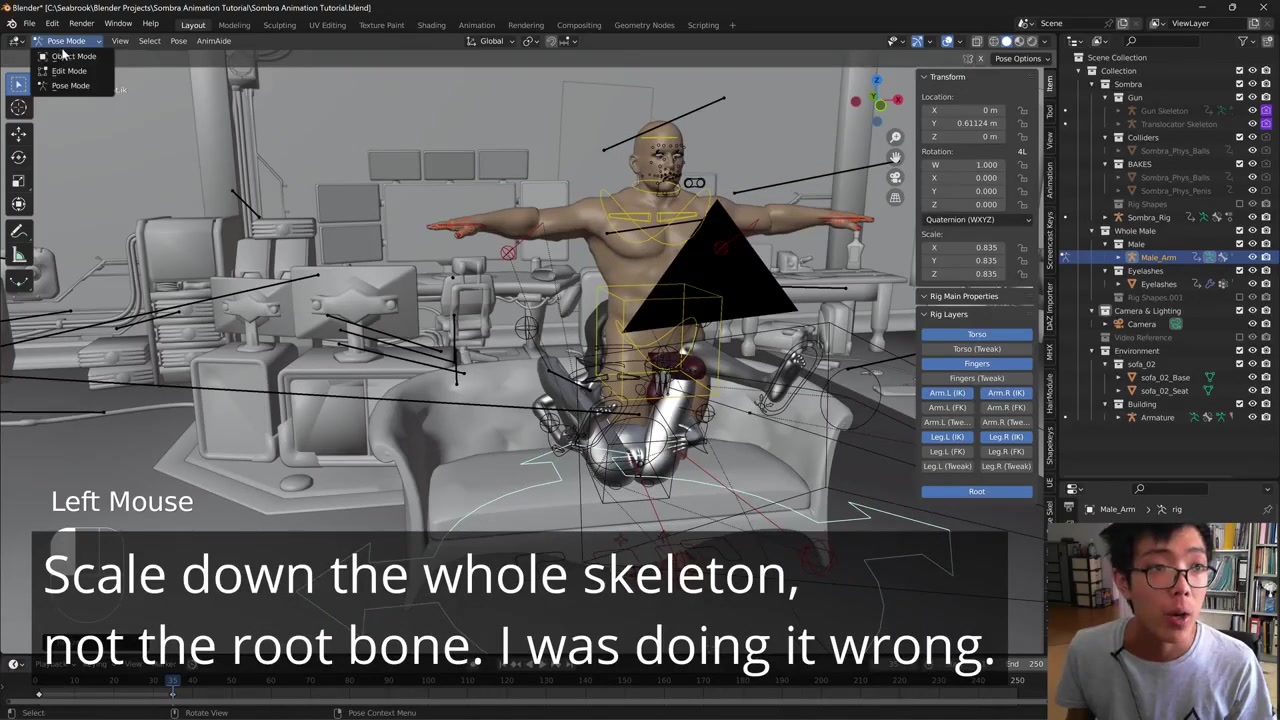Screen dimensions: 1280x720
Task: Switch to orthographic grid view icon
Action: [x=895, y=197]
